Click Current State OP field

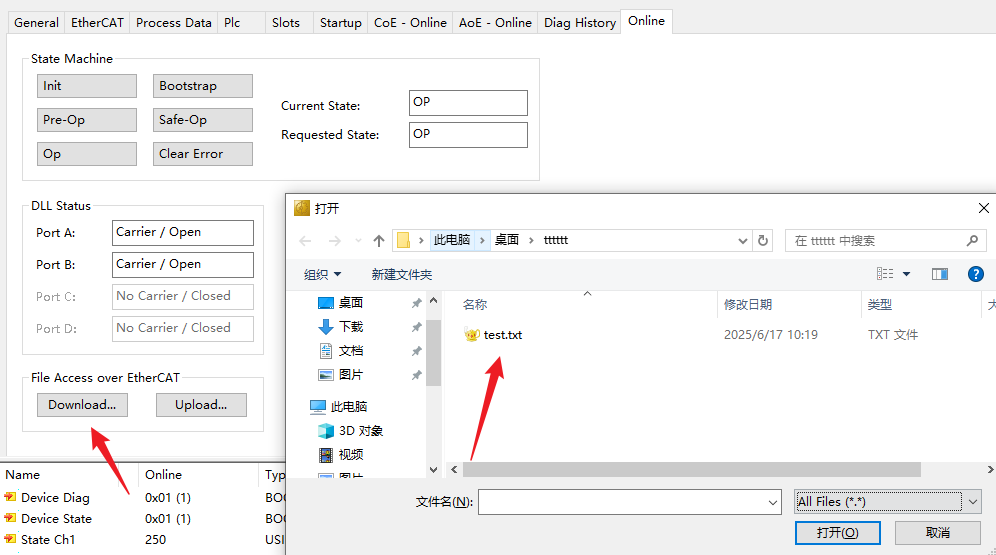point(468,103)
